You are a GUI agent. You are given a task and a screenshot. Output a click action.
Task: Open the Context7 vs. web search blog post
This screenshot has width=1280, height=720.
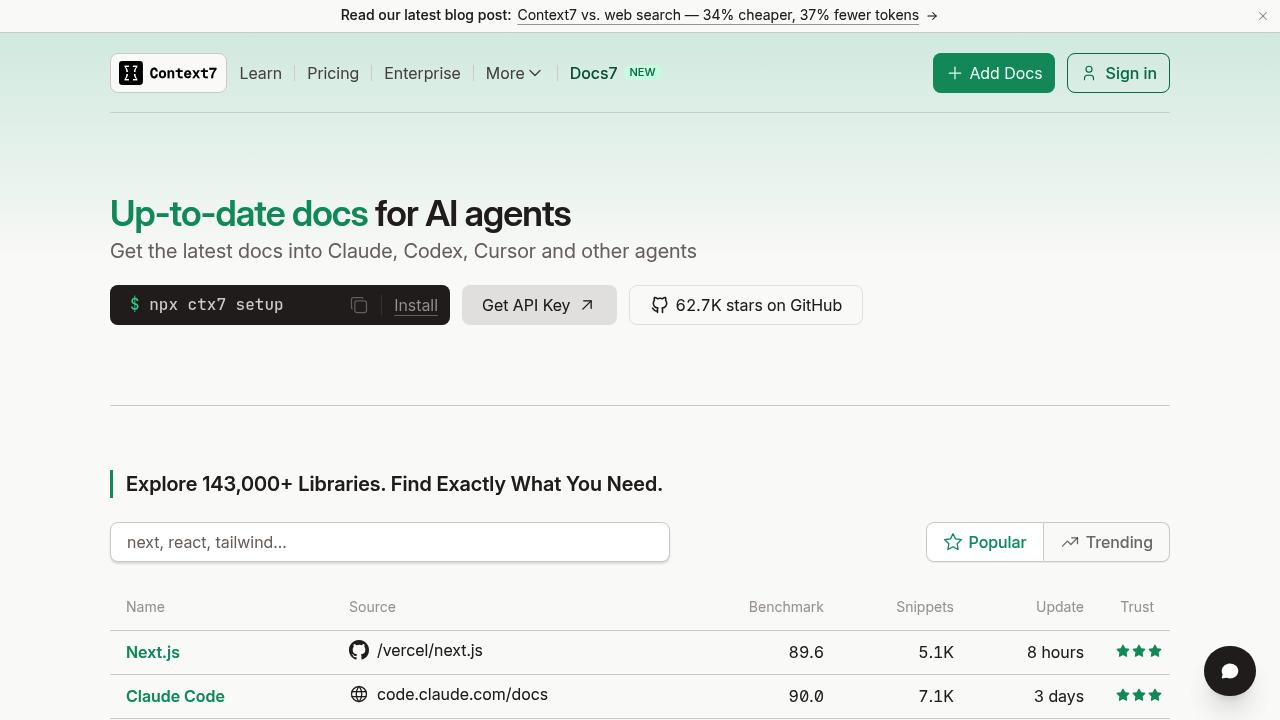[718, 15]
